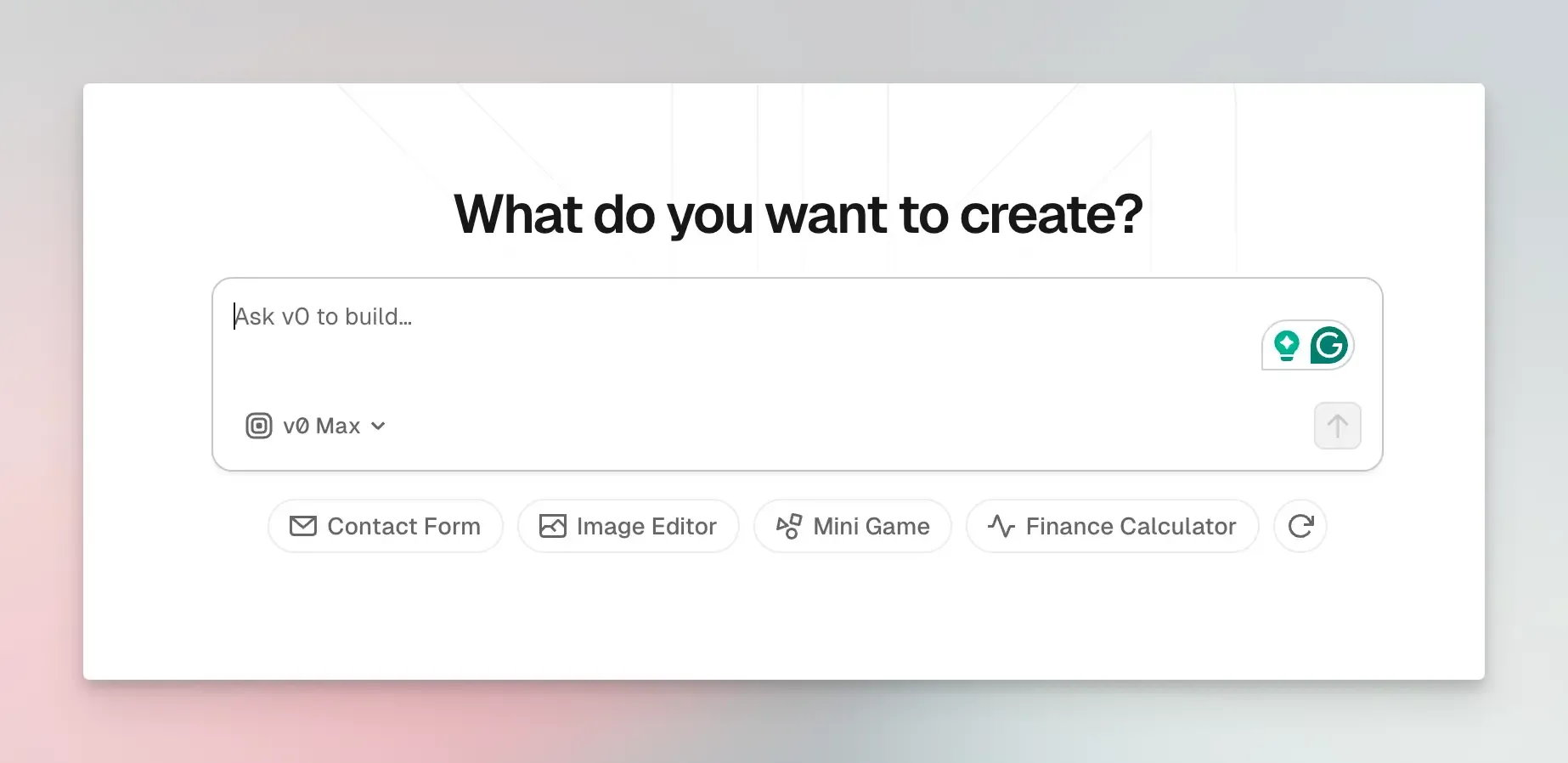Click the "What do you want to create?" heading
This screenshot has height=763, width=1568.
pos(798,214)
